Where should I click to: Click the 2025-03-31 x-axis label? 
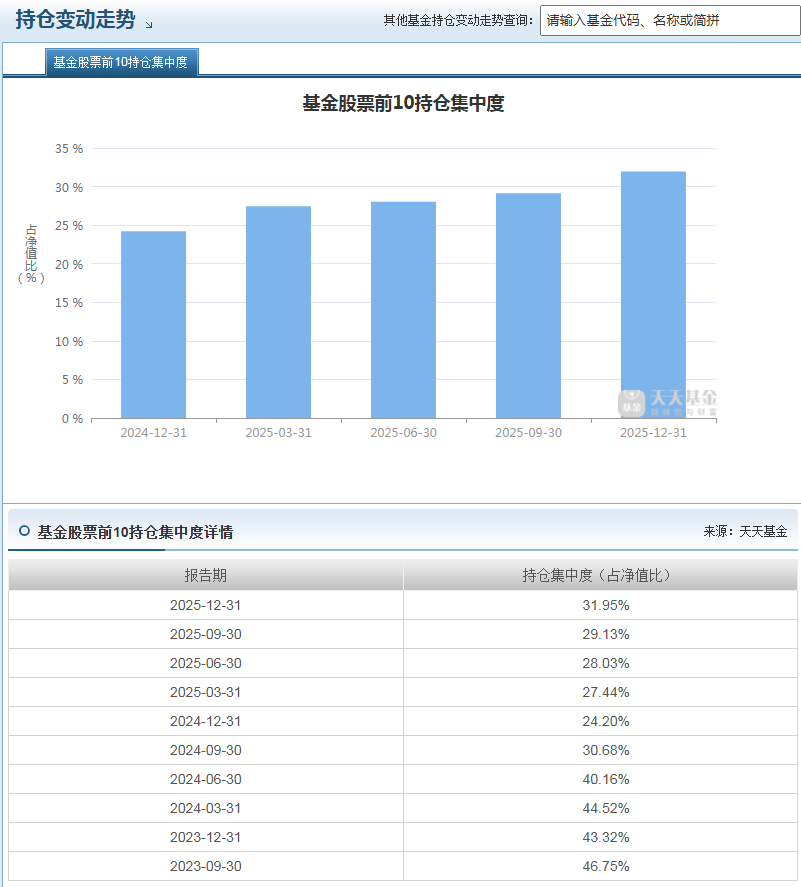278,433
